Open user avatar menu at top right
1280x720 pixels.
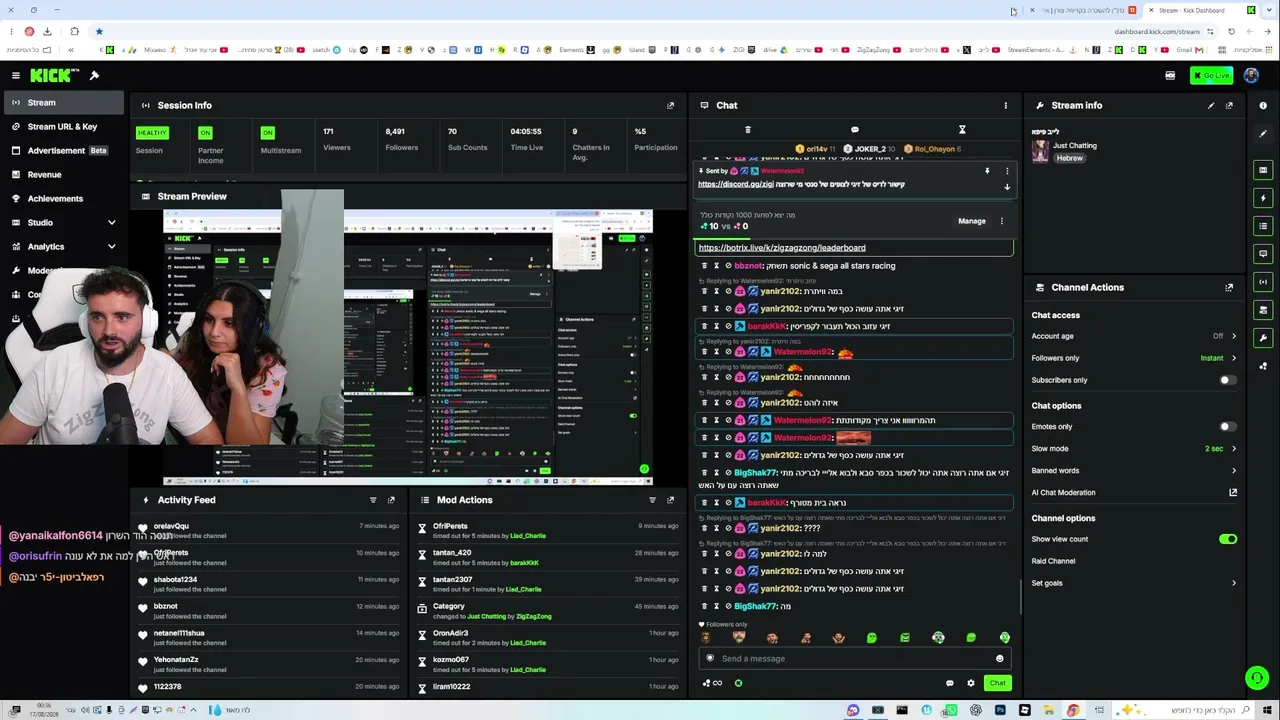(1251, 76)
